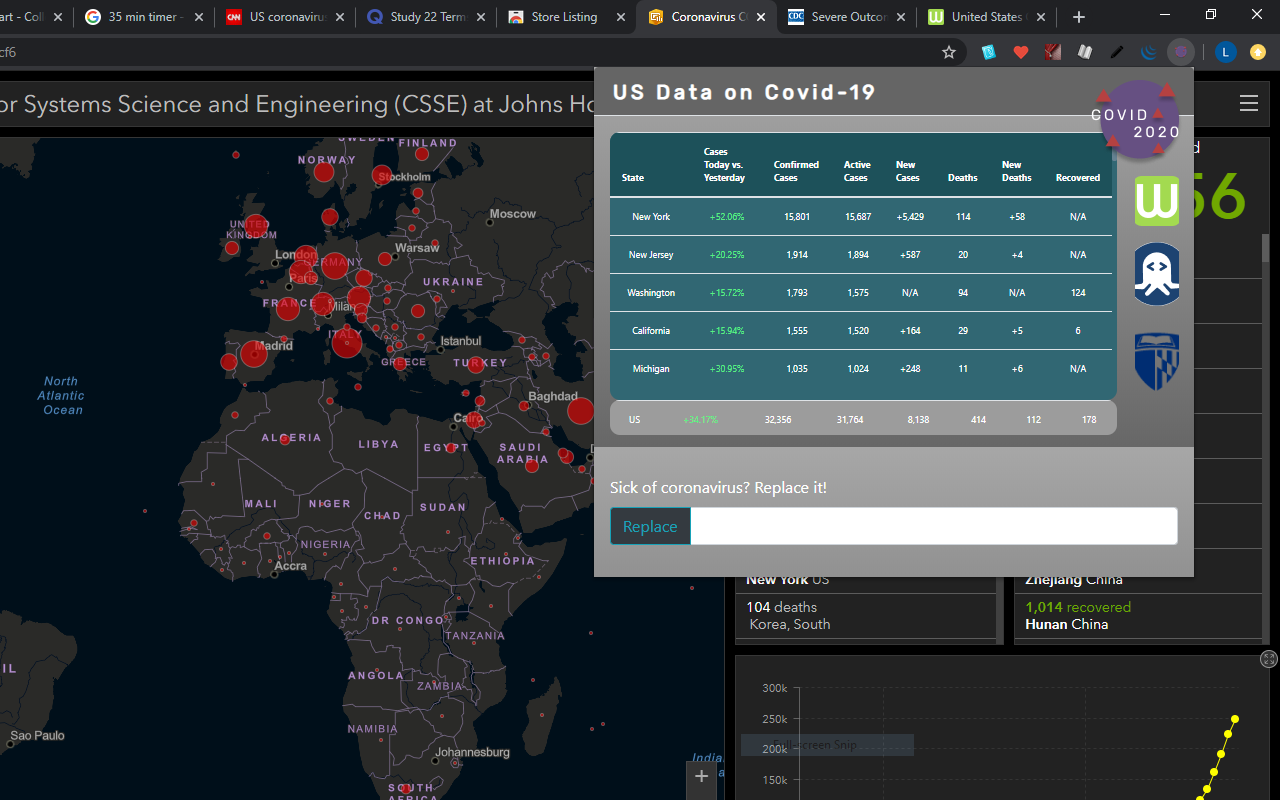Image resolution: width=1280 pixels, height=800 pixels.
Task: Select the Michigan state cell
Action: coord(651,369)
